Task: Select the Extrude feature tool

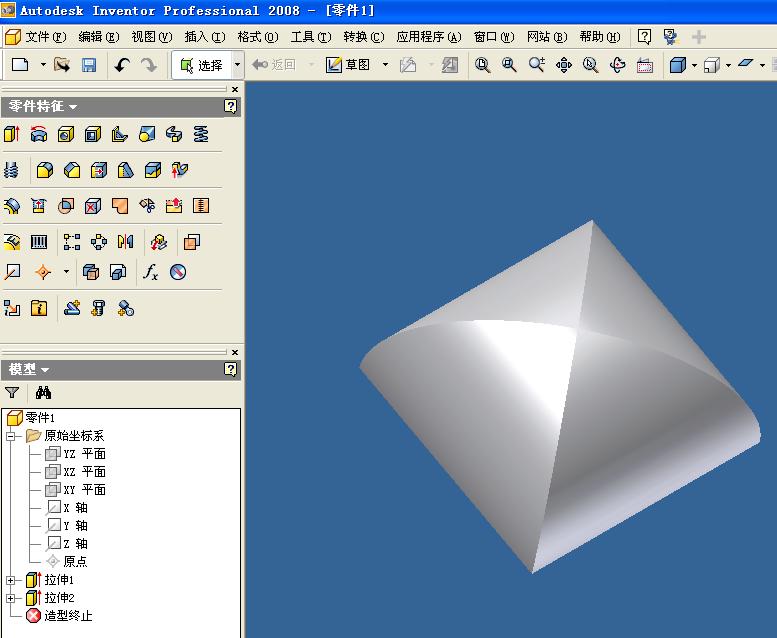Action: click(12, 134)
